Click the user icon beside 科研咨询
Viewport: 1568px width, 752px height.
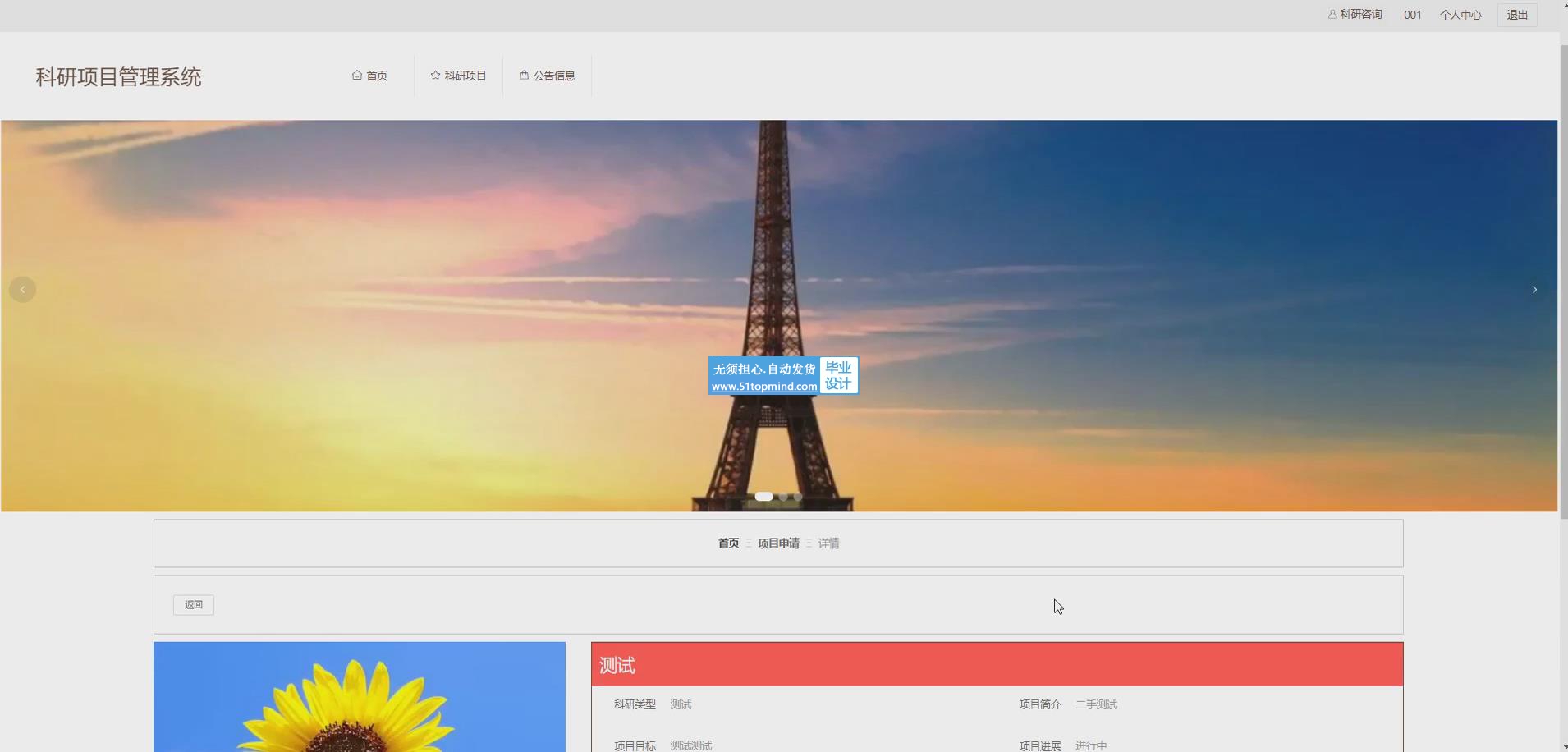click(x=1332, y=14)
